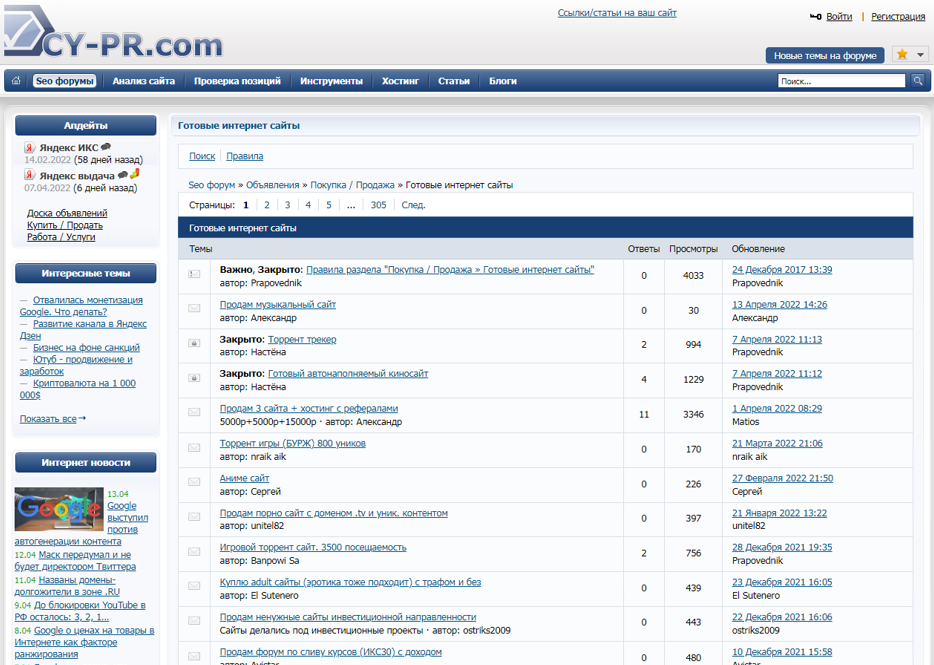Screen dimensions: 934x665
Task: Click the Показать все link in sidebar
Action: coord(48,419)
